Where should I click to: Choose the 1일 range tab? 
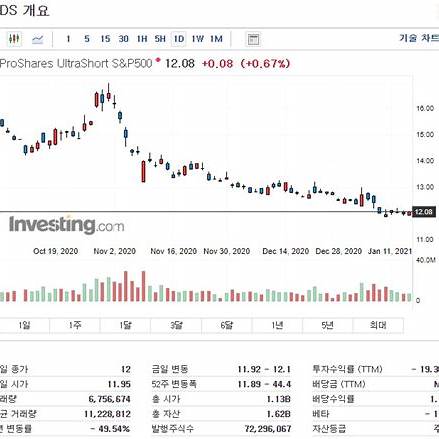(25, 325)
